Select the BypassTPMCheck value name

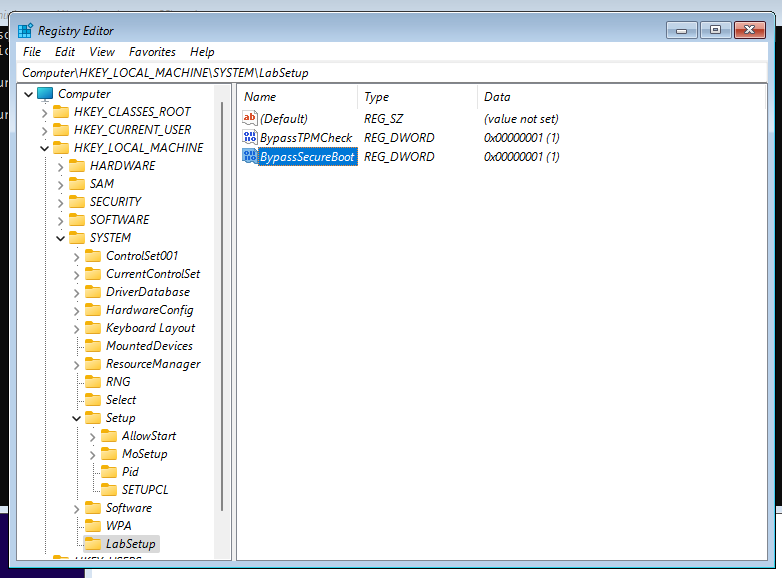(306, 138)
